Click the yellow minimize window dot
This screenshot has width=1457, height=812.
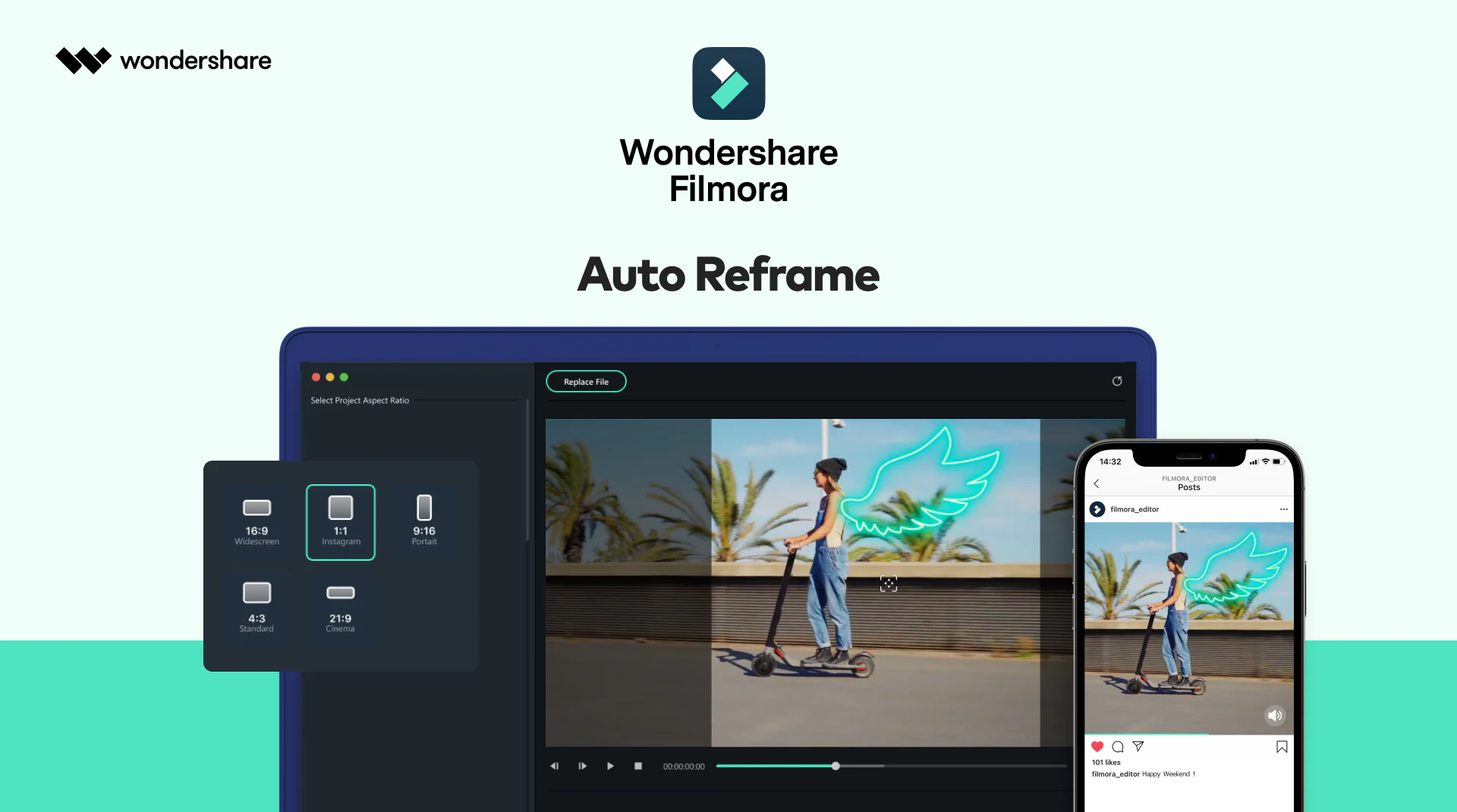[x=330, y=377]
